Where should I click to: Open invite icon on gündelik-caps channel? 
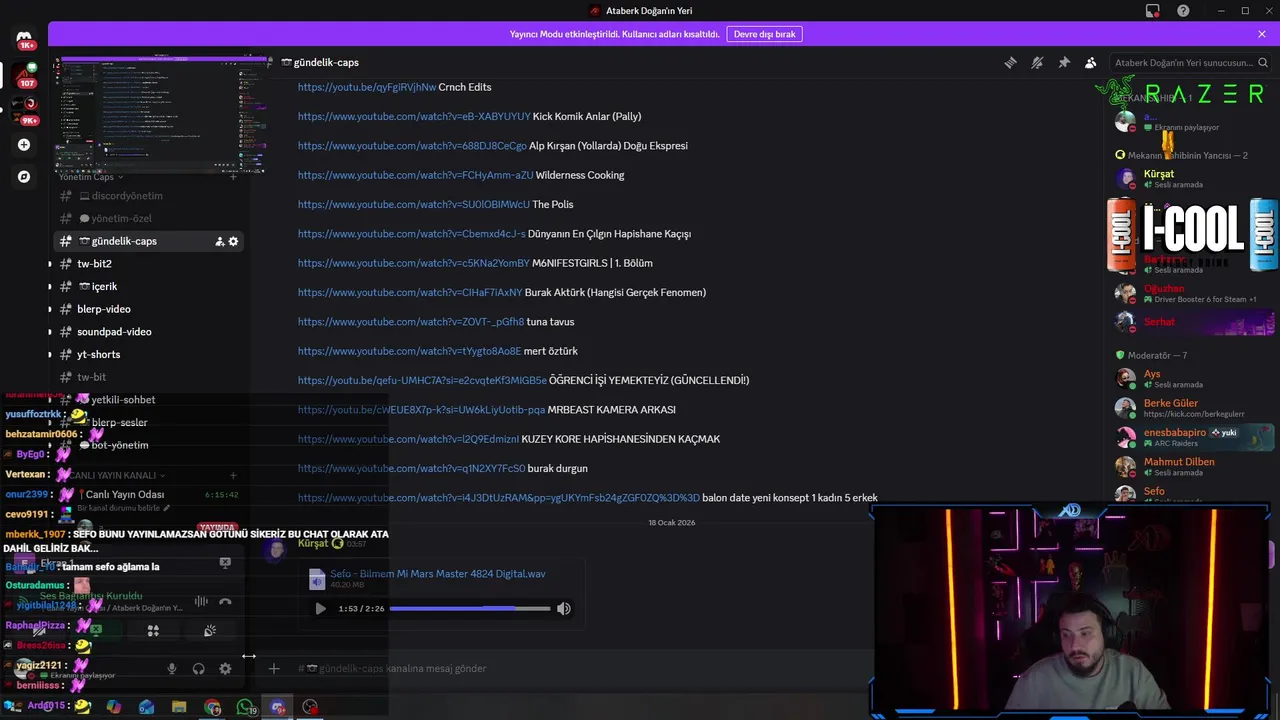pos(219,241)
